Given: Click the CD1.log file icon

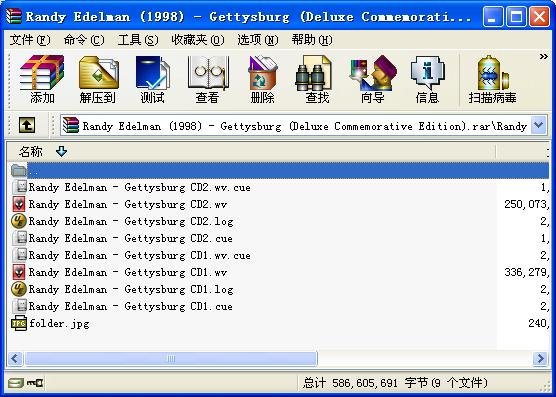Looking at the screenshot, I should [19, 290].
